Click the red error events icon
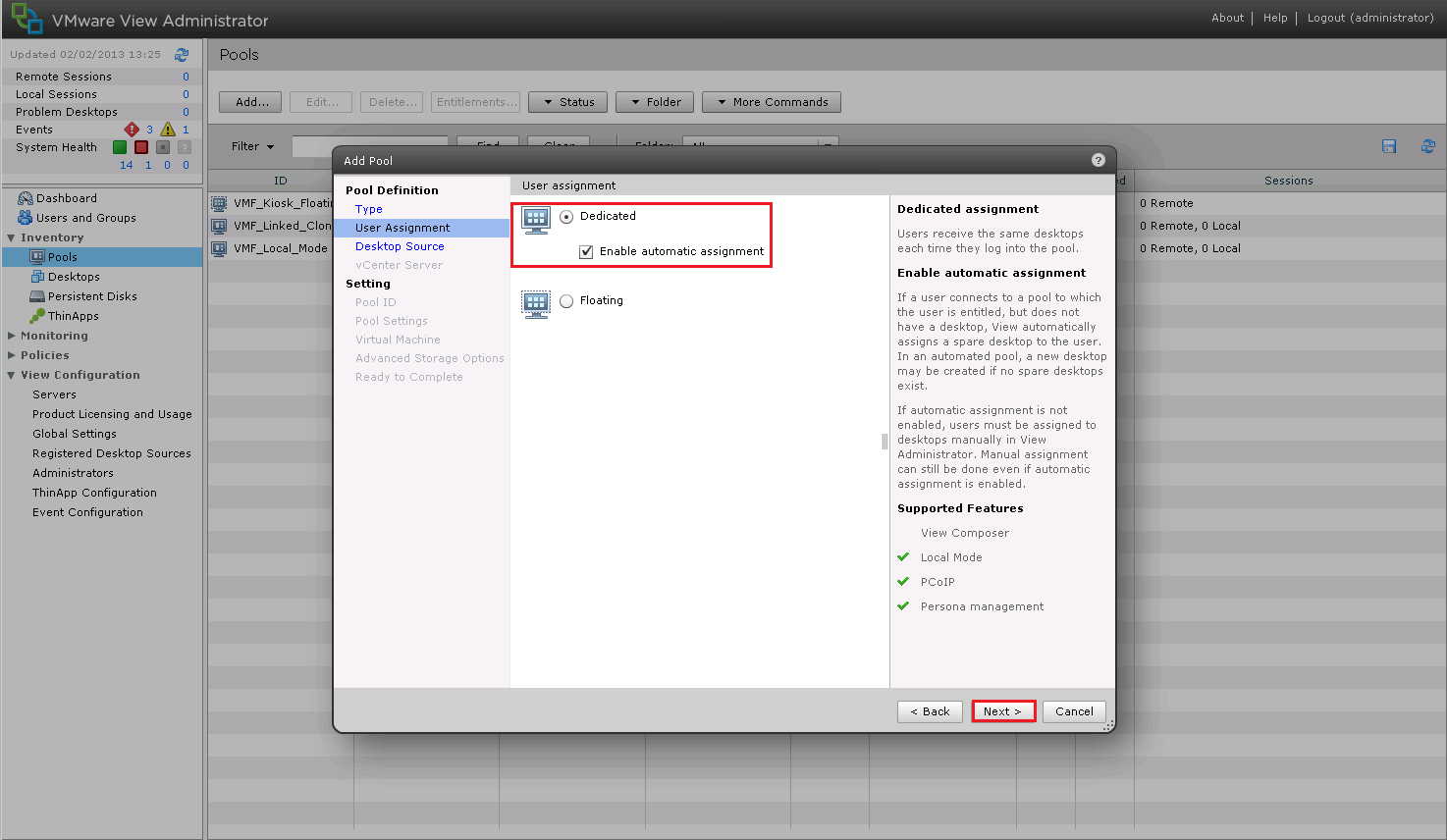The image size is (1447, 840). (x=132, y=130)
